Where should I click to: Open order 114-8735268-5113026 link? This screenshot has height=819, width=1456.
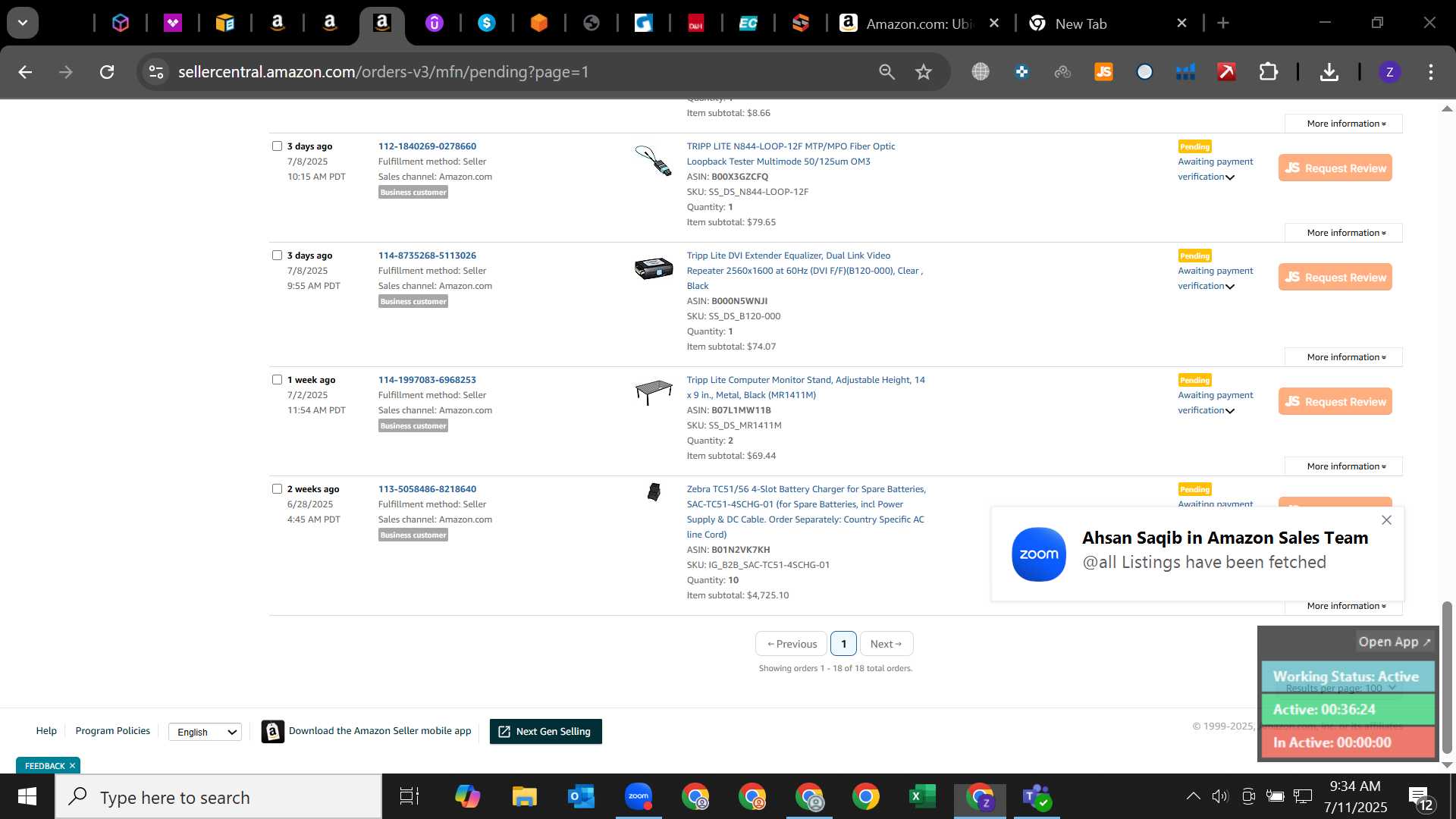click(x=427, y=256)
